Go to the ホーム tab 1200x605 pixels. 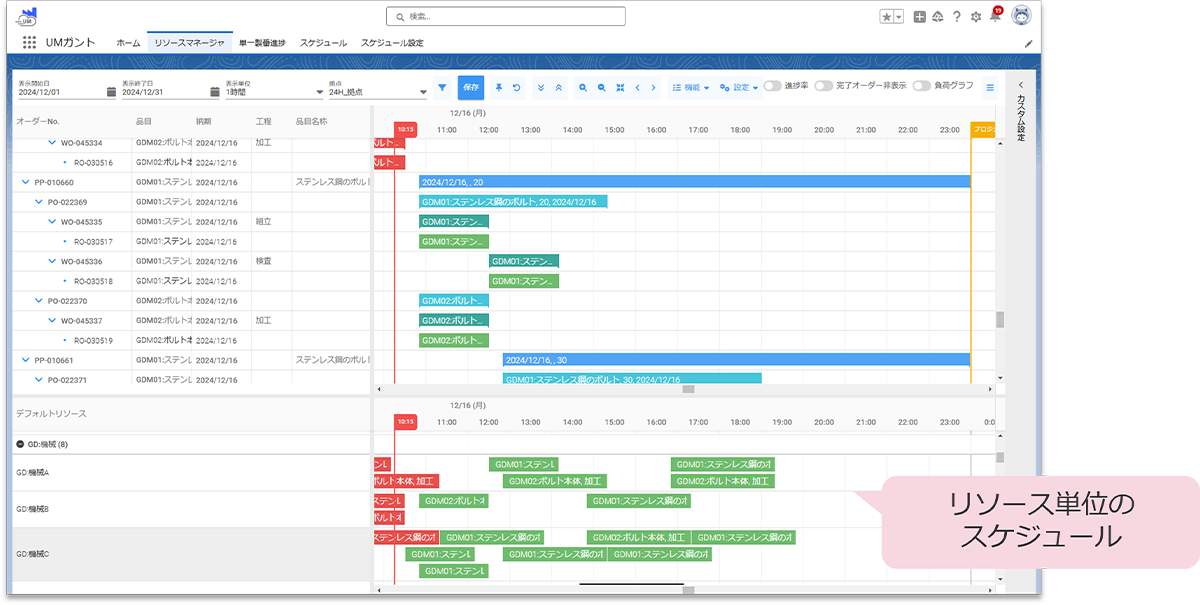(128, 43)
